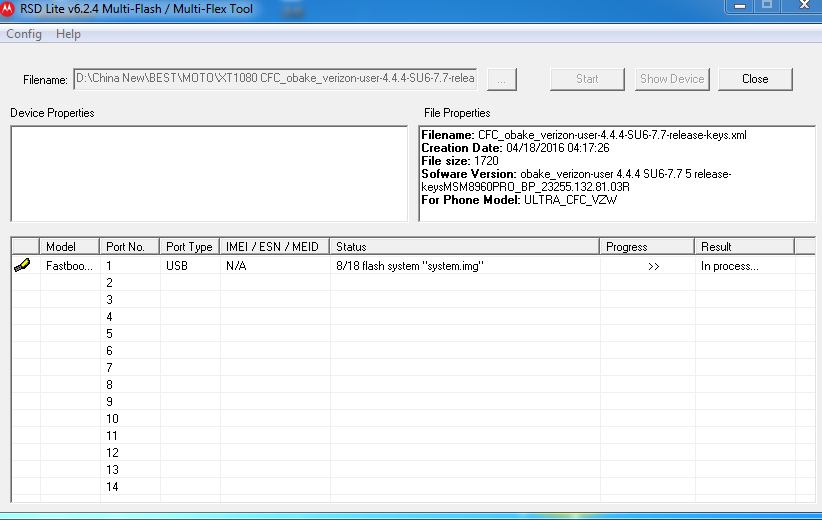Open the Help menu
Screen dimensions: 822x520
(x=68, y=34)
